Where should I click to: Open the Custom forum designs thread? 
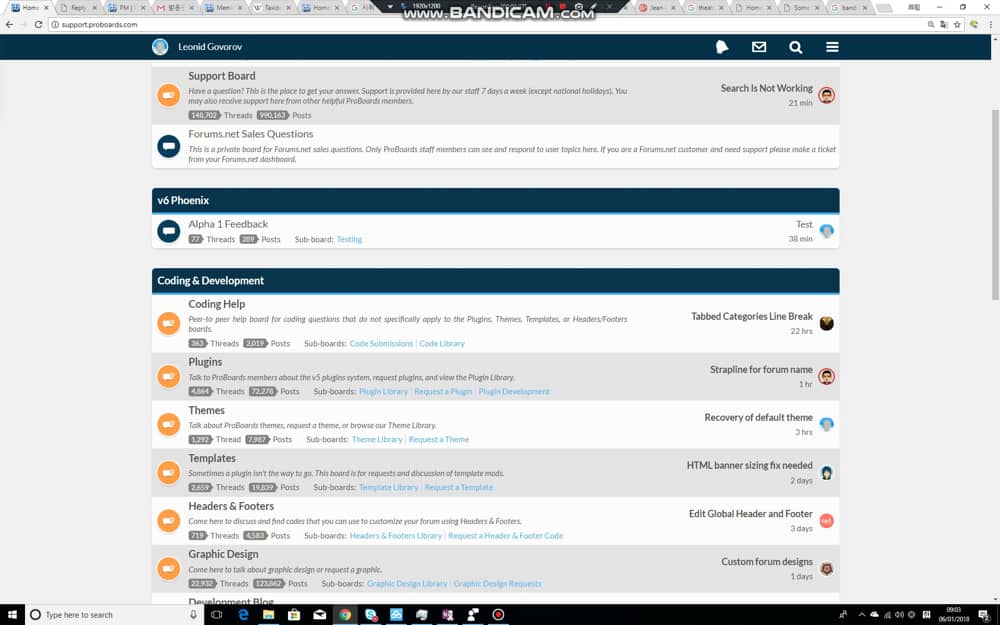(767, 562)
